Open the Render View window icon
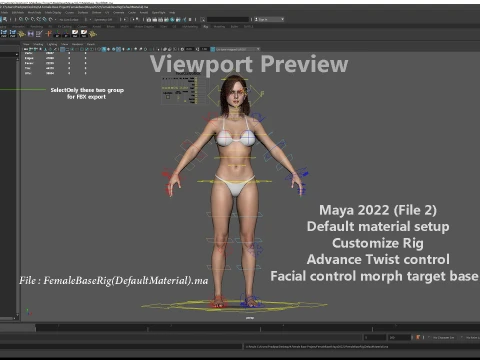This screenshot has width=480, height=360. [149, 20]
